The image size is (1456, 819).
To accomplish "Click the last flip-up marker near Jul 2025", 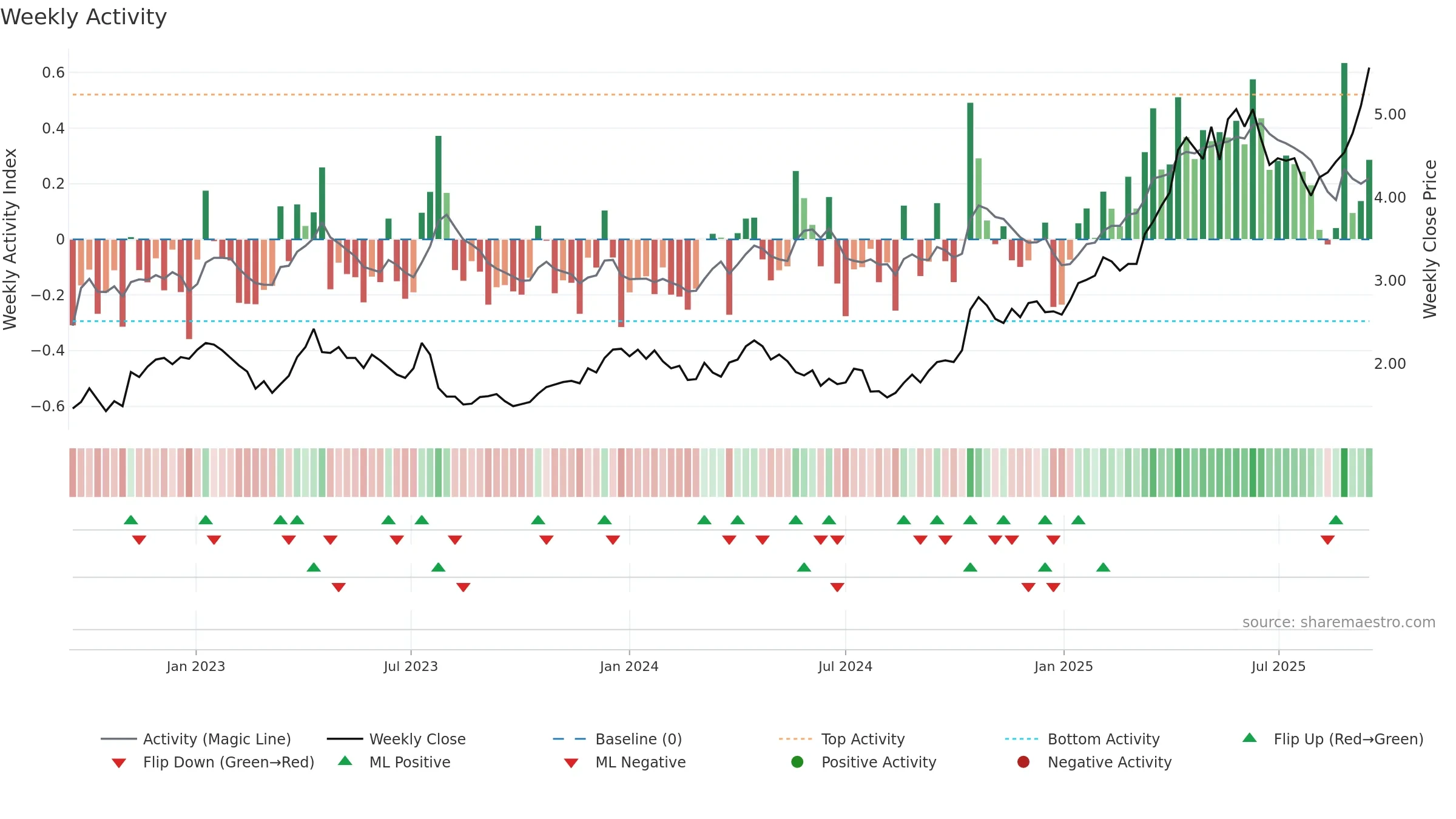I will (x=1336, y=520).
